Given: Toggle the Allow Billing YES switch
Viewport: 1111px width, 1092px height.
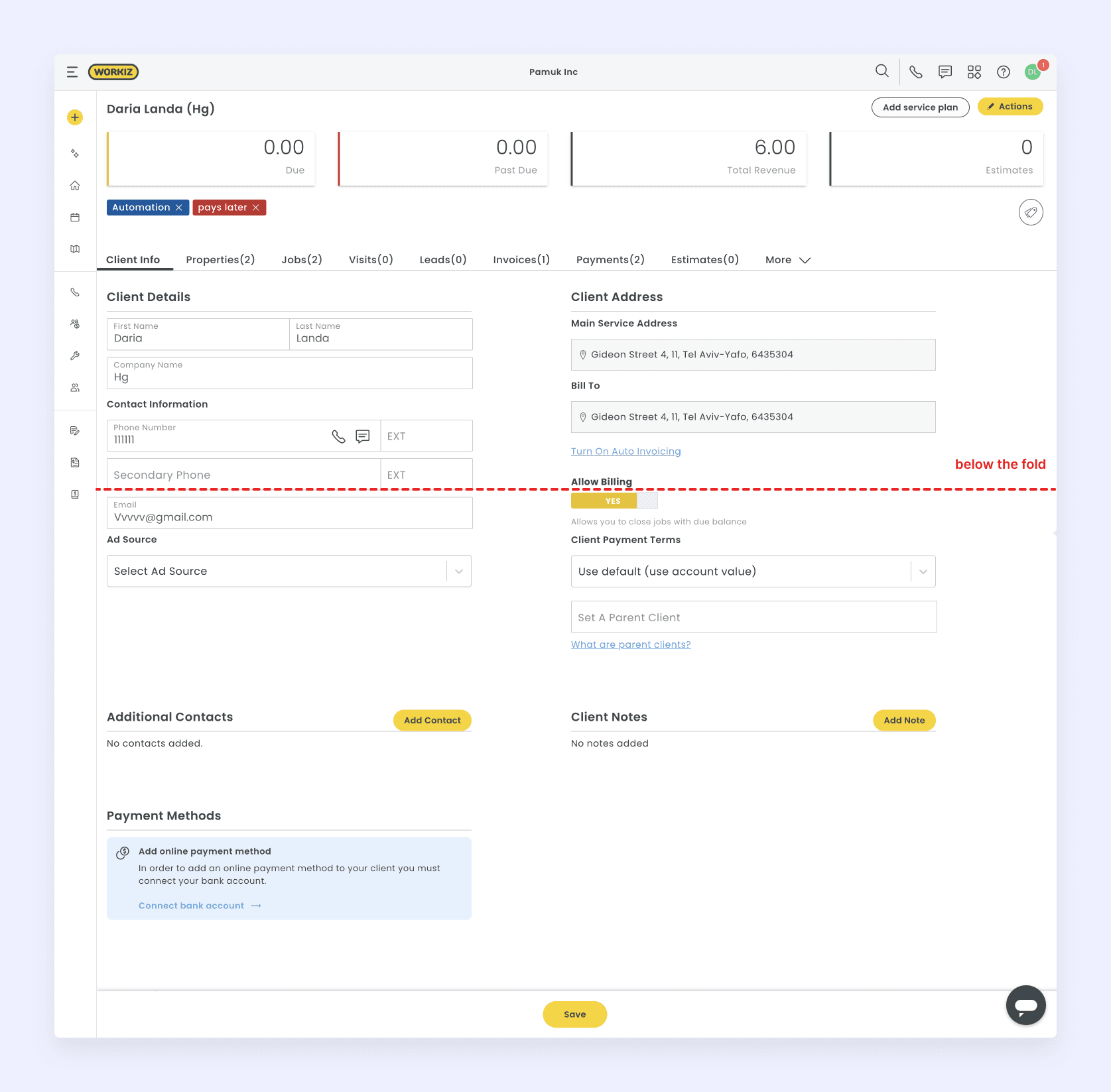Looking at the screenshot, I should (614, 501).
